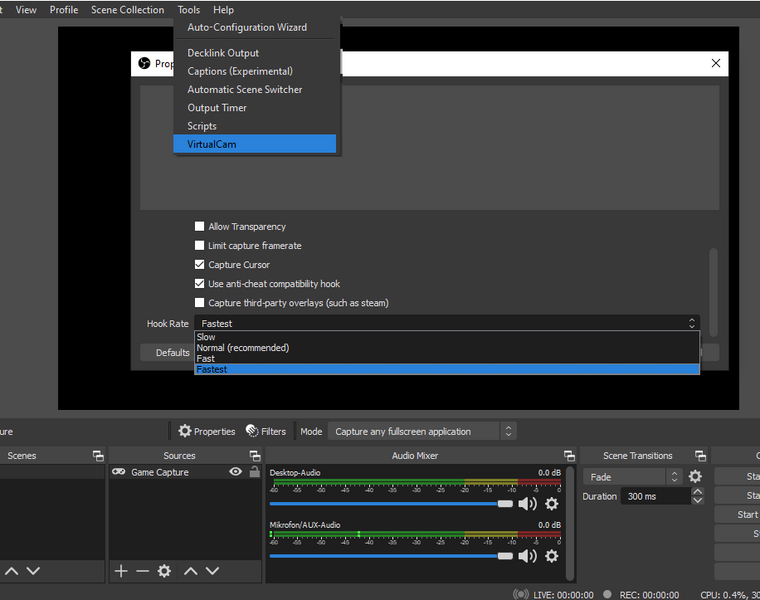Select VirtualCam from Tools menu
The height and width of the screenshot is (600, 760).
click(x=212, y=144)
